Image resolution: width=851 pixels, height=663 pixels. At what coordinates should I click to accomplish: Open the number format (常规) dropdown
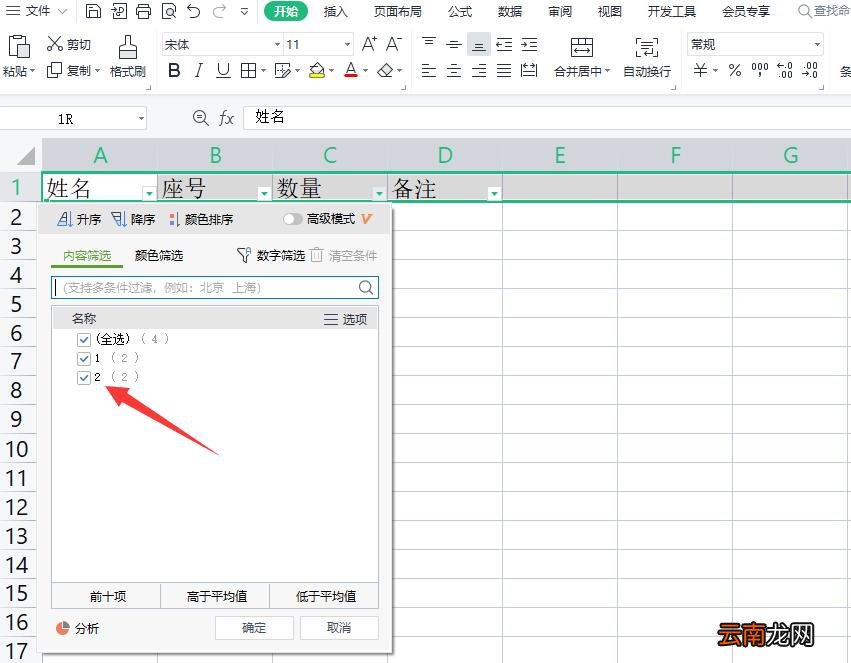pos(817,44)
